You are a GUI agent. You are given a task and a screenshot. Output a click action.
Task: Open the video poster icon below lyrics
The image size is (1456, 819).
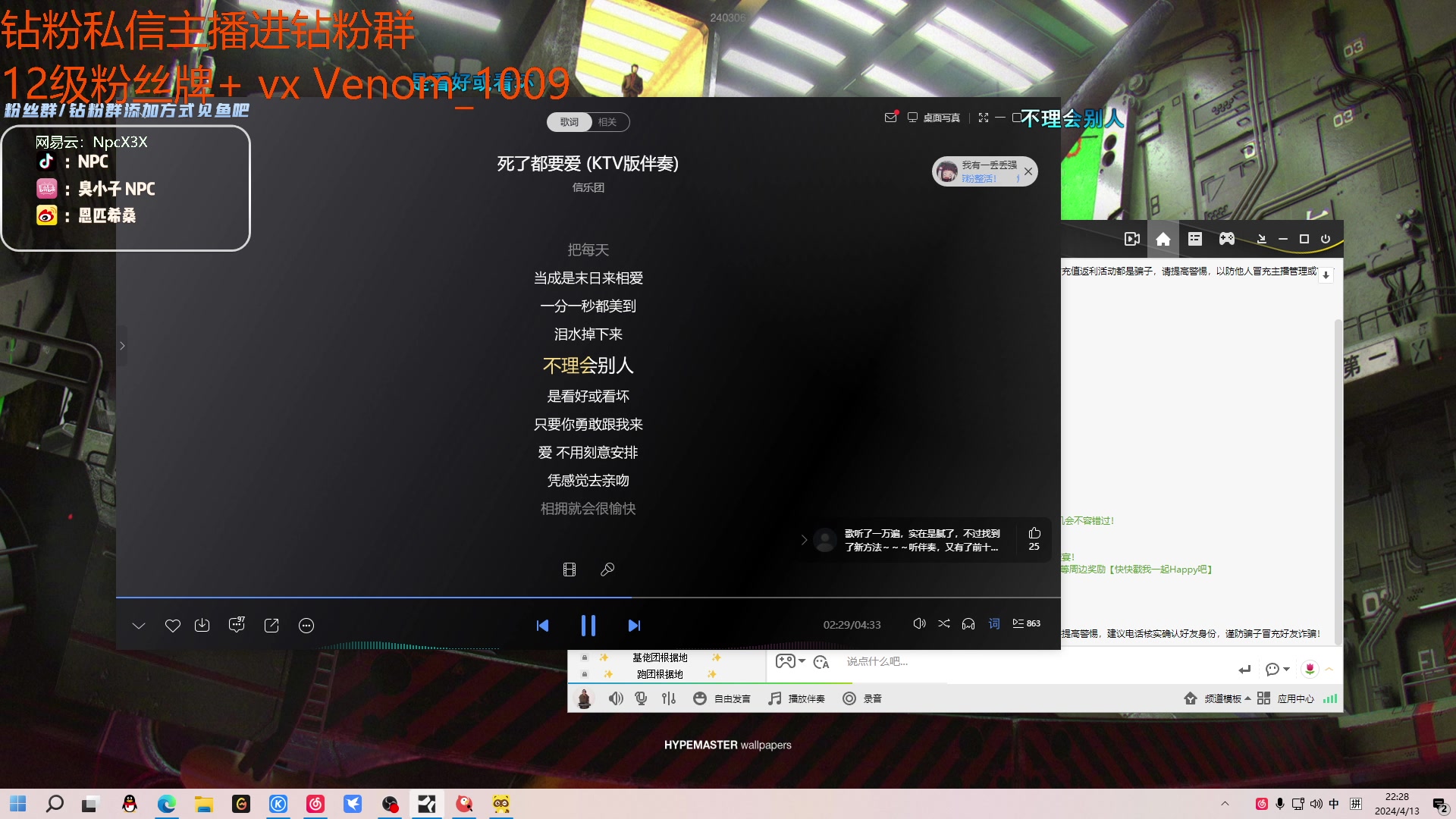click(570, 570)
